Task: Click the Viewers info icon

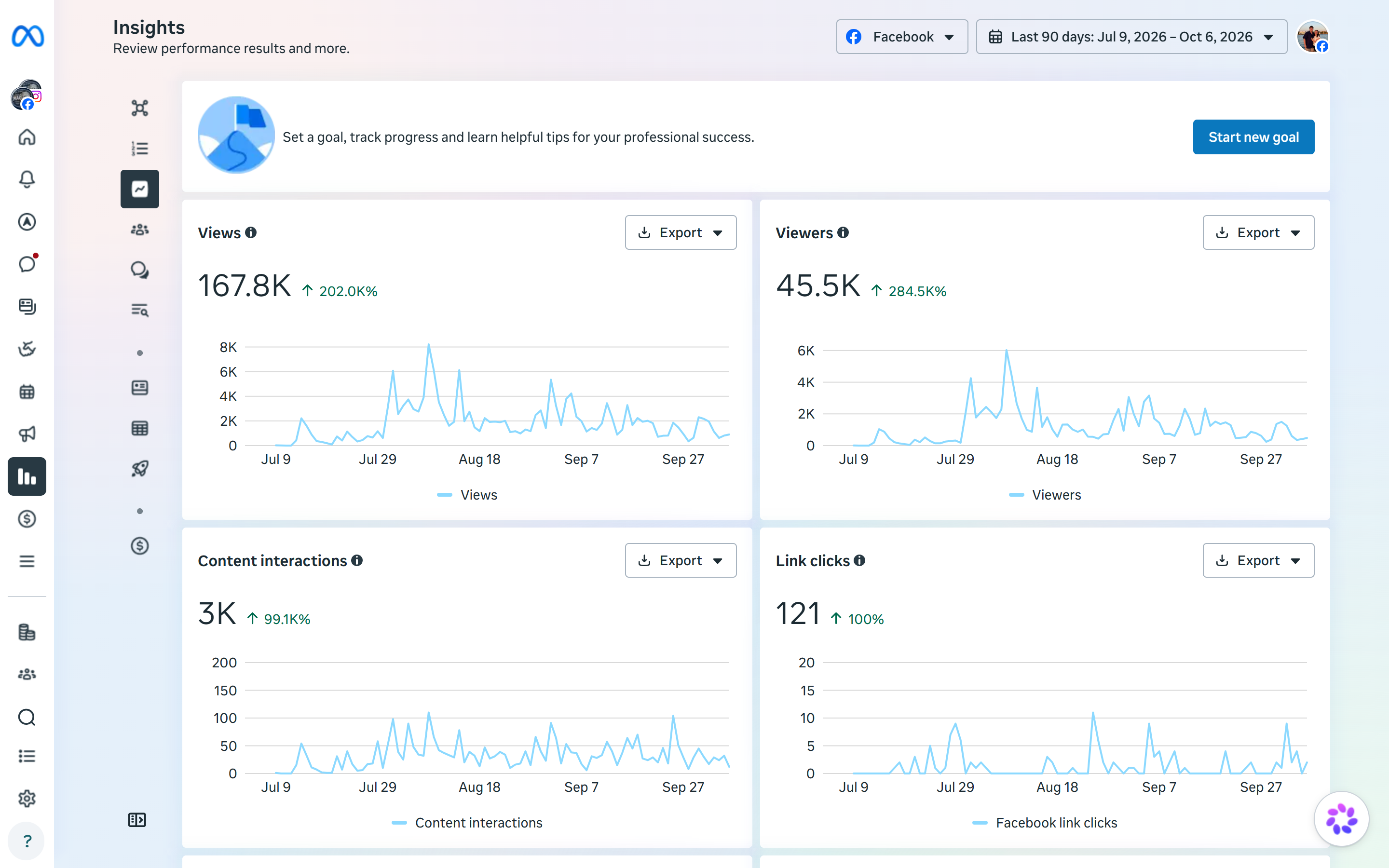Action: tap(843, 232)
